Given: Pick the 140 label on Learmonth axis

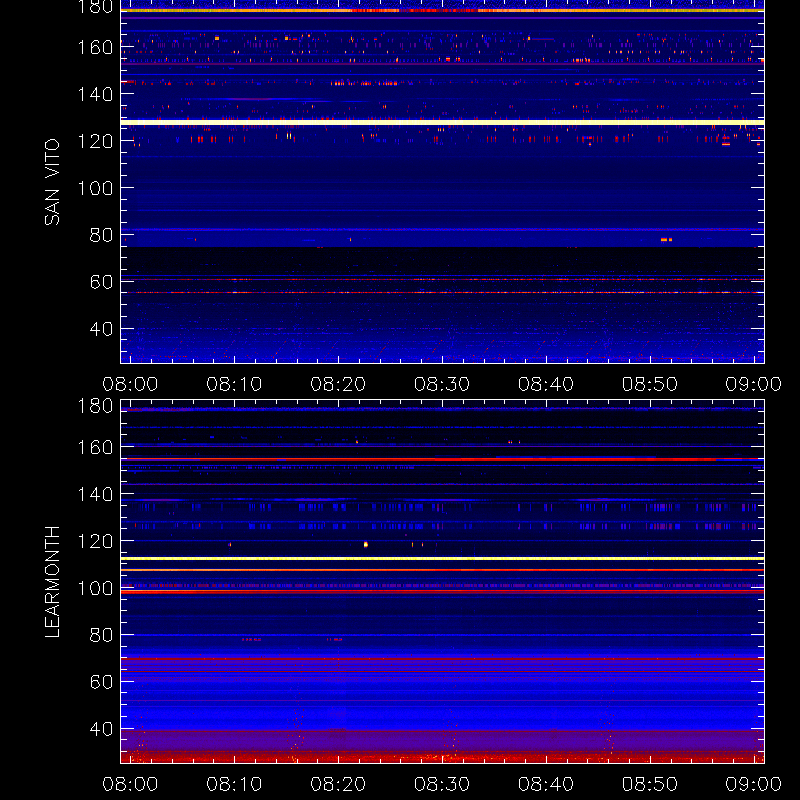Looking at the screenshot, I should [x=95, y=494].
